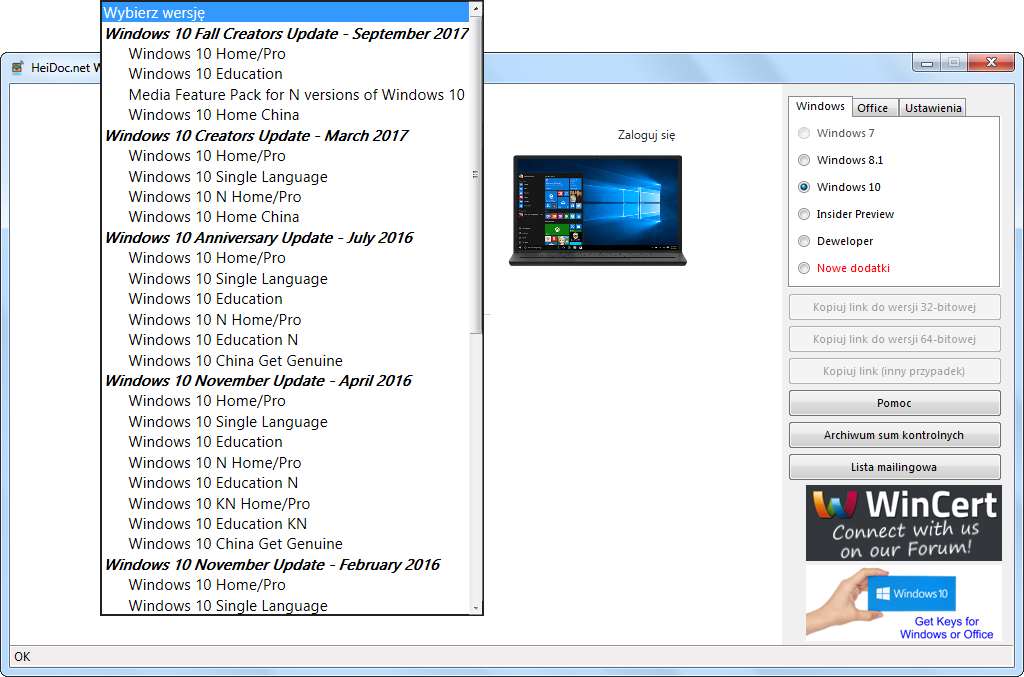1024x677 pixels.
Task: Click Windows 10 Fall Creators Update September 2017 header
Action: tap(285, 33)
